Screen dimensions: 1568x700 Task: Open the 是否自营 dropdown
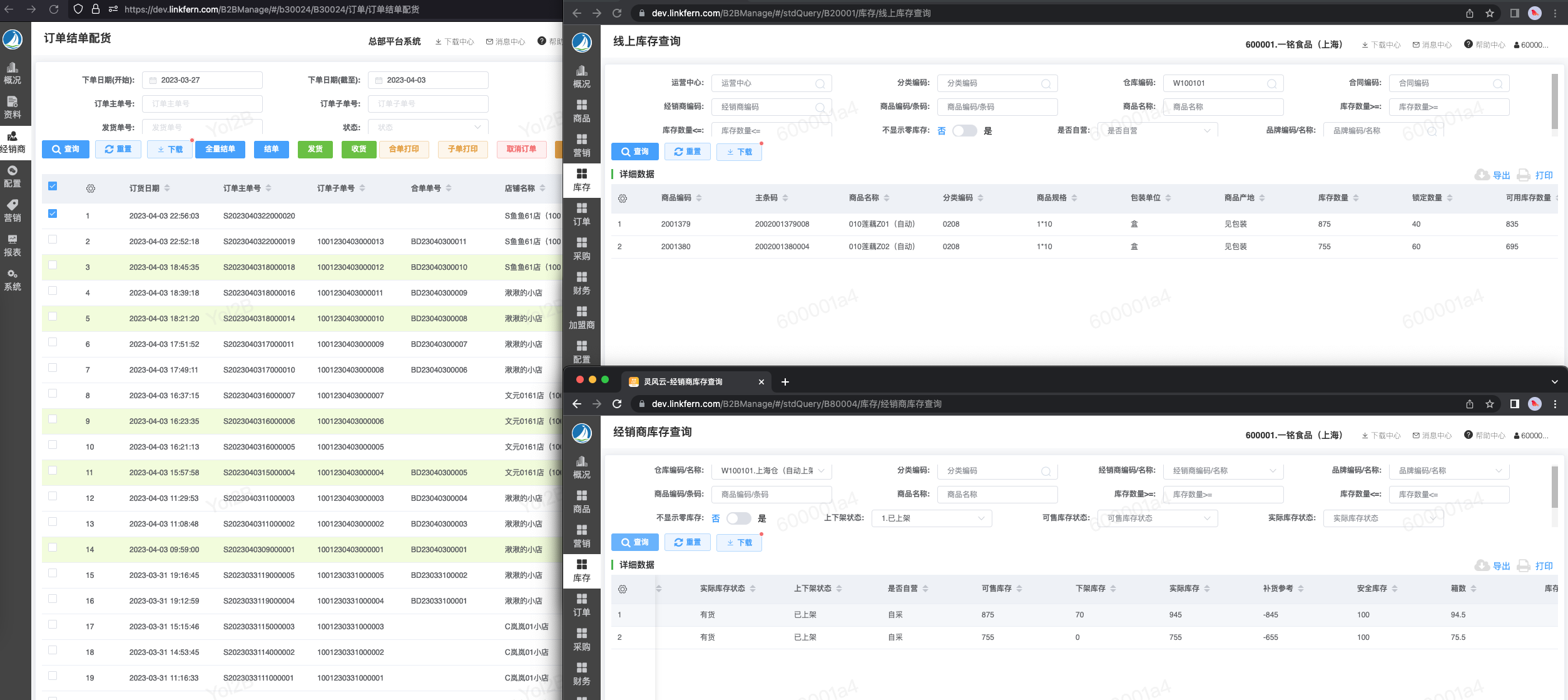point(1158,131)
